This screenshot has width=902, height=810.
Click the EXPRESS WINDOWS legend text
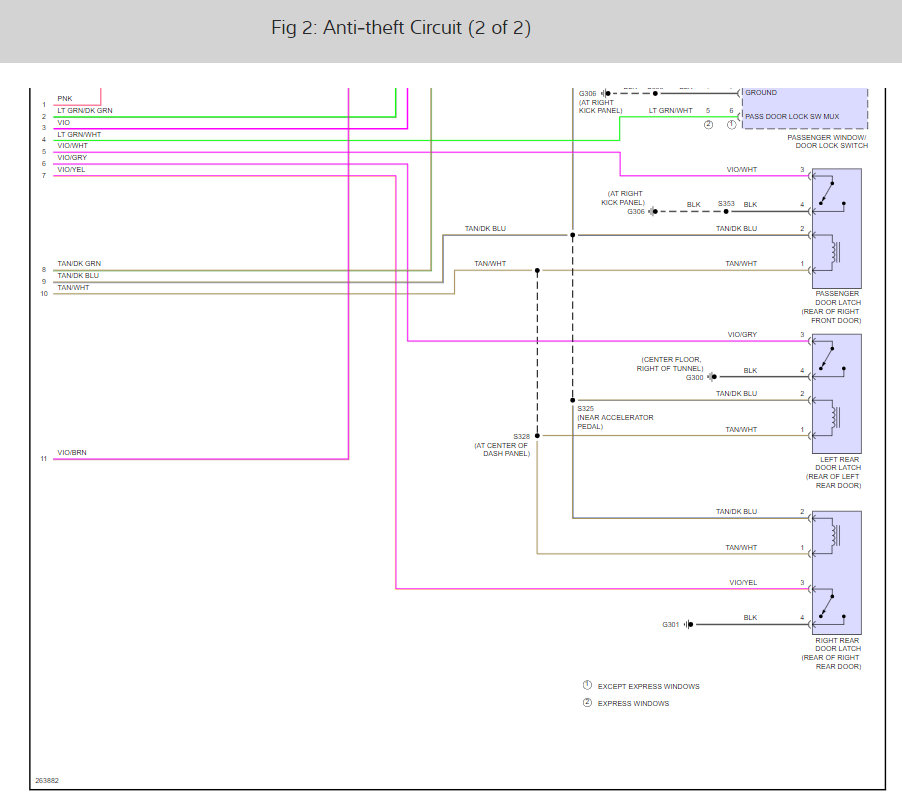point(633,704)
